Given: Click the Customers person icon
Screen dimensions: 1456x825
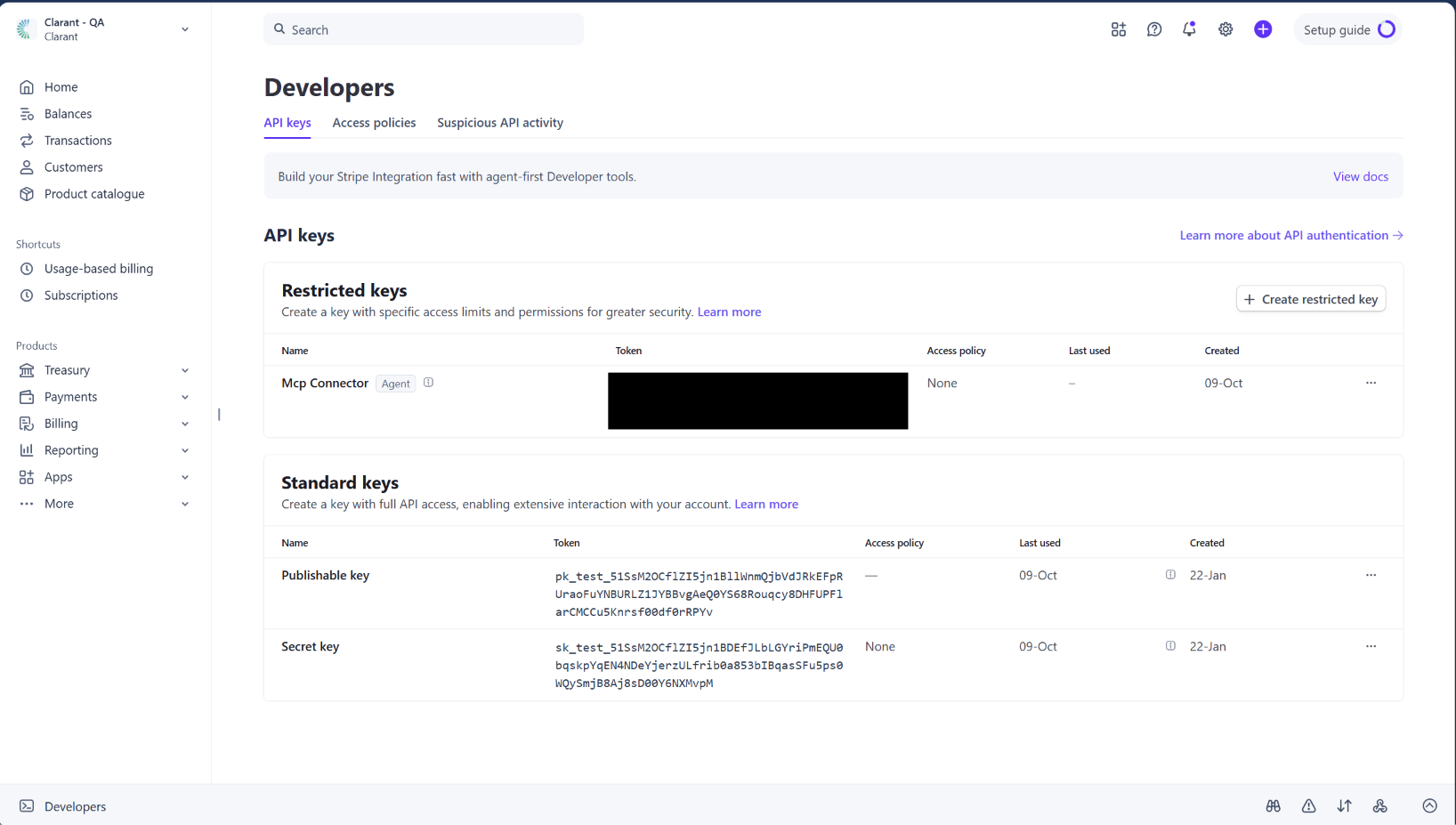Looking at the screenshot, I should [x=27, y=167].
